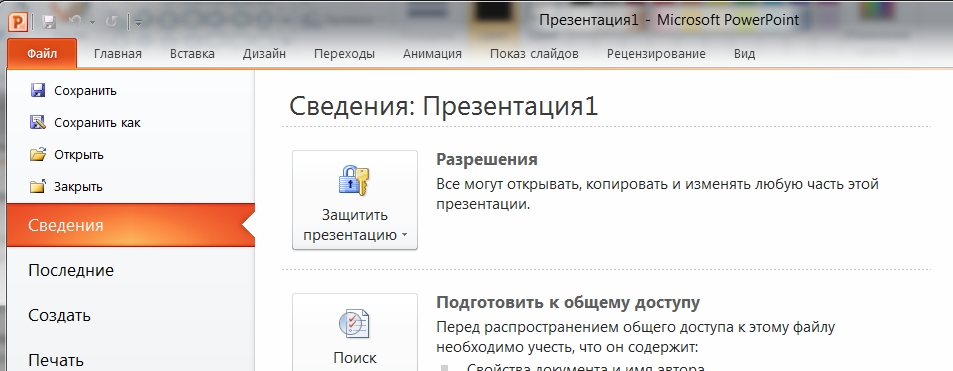Open the Показ слайдов tab
953x371 pixels.
click(x=534, y=54)
